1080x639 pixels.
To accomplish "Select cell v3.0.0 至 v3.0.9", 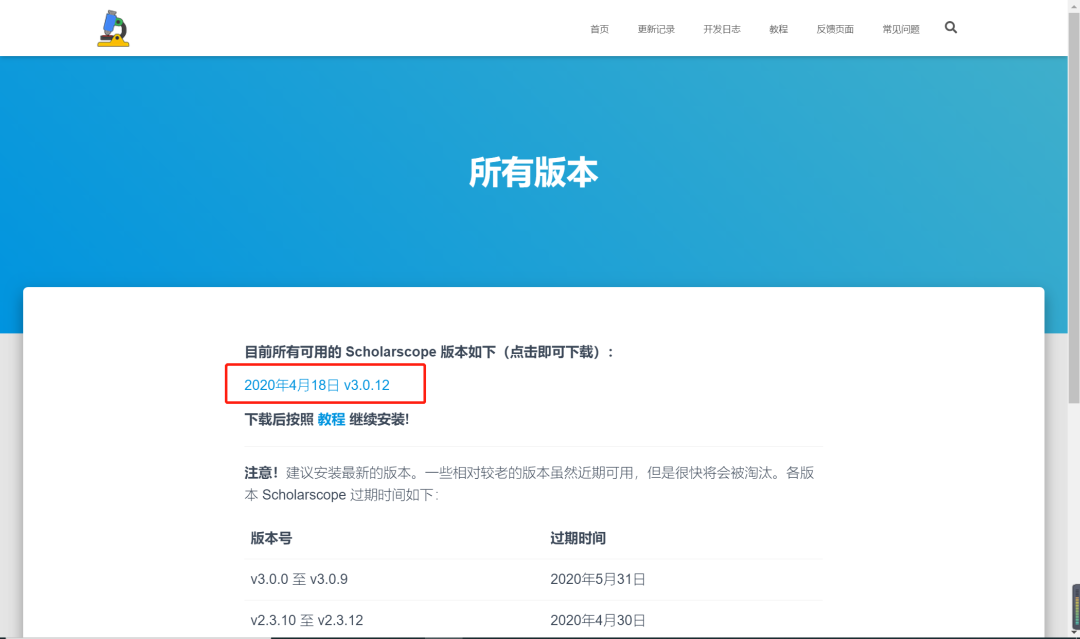I will point(299,579).
